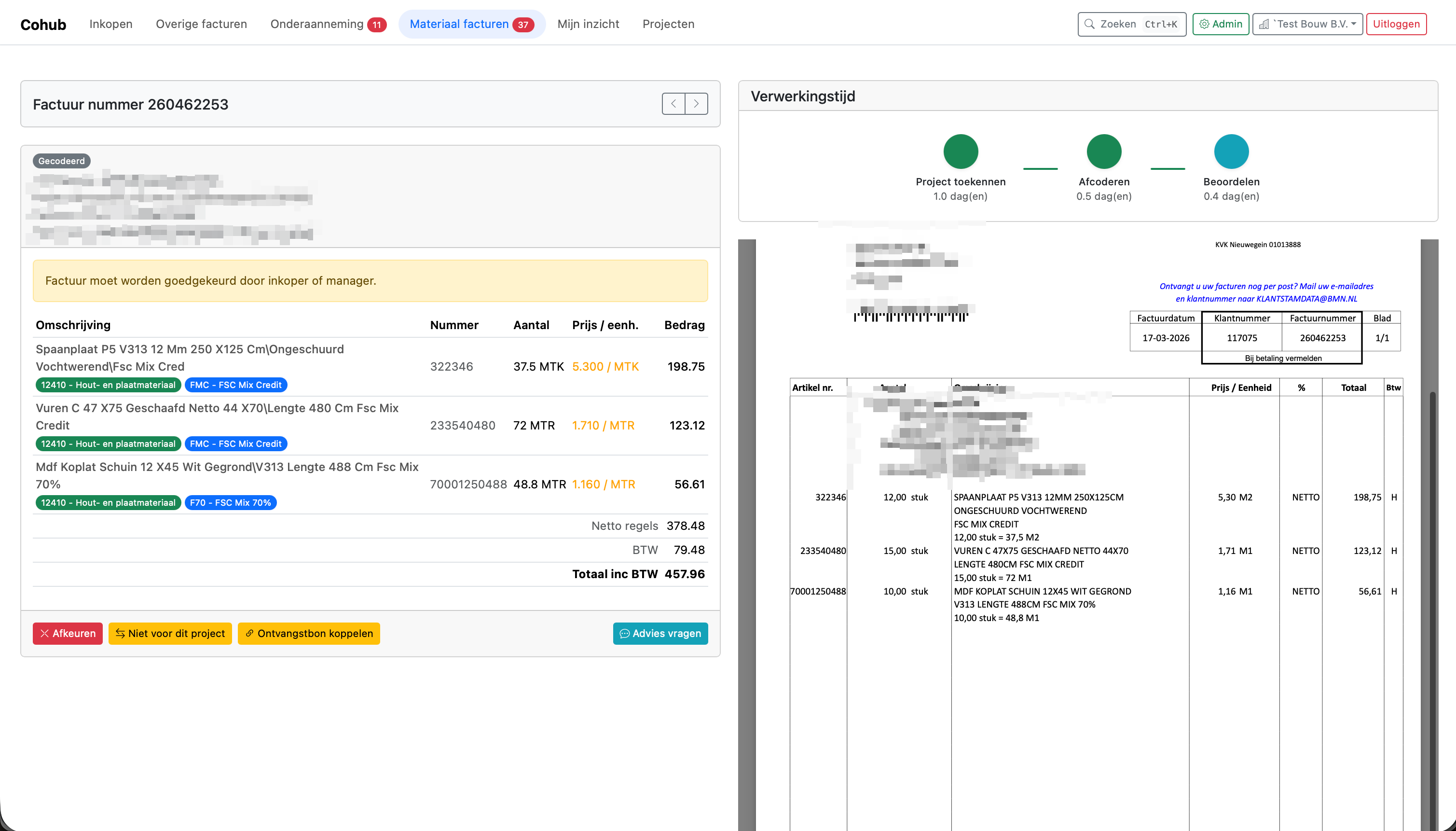Click the swap arrows icon on Niet voor dit project

click(121, 633)
